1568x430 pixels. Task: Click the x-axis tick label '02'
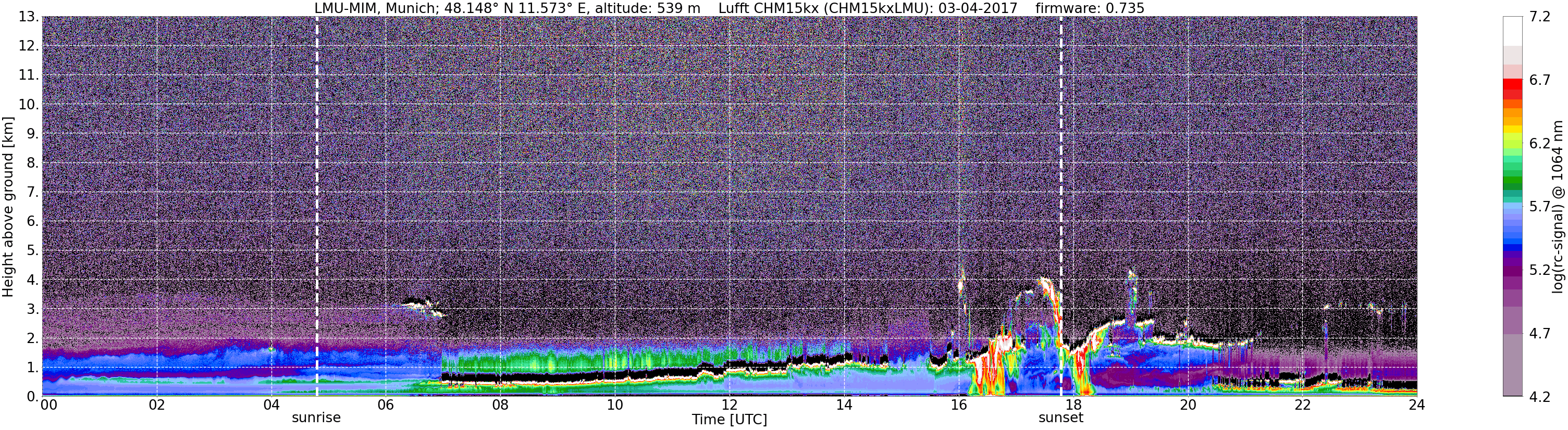point(157,405)
